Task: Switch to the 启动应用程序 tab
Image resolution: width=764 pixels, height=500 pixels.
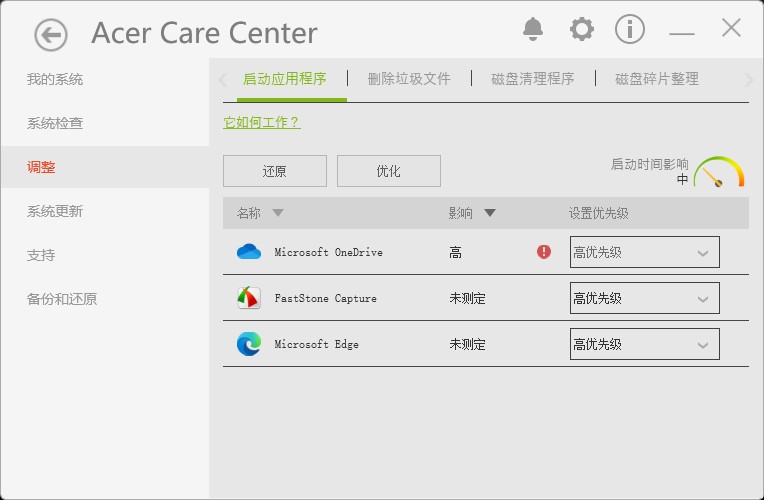Action: pyautogui.click(x=285, y=79)
